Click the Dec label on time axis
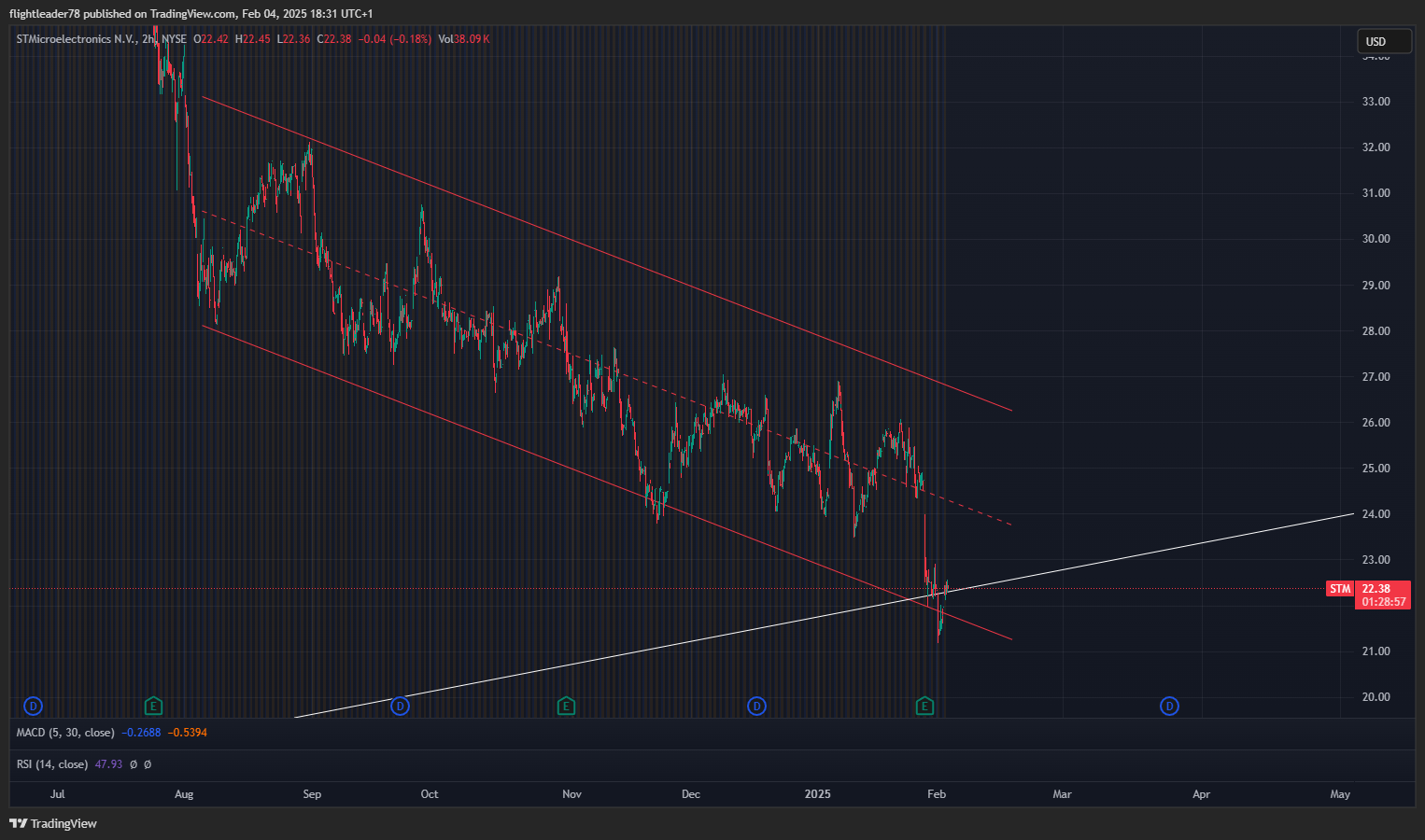 690,794
